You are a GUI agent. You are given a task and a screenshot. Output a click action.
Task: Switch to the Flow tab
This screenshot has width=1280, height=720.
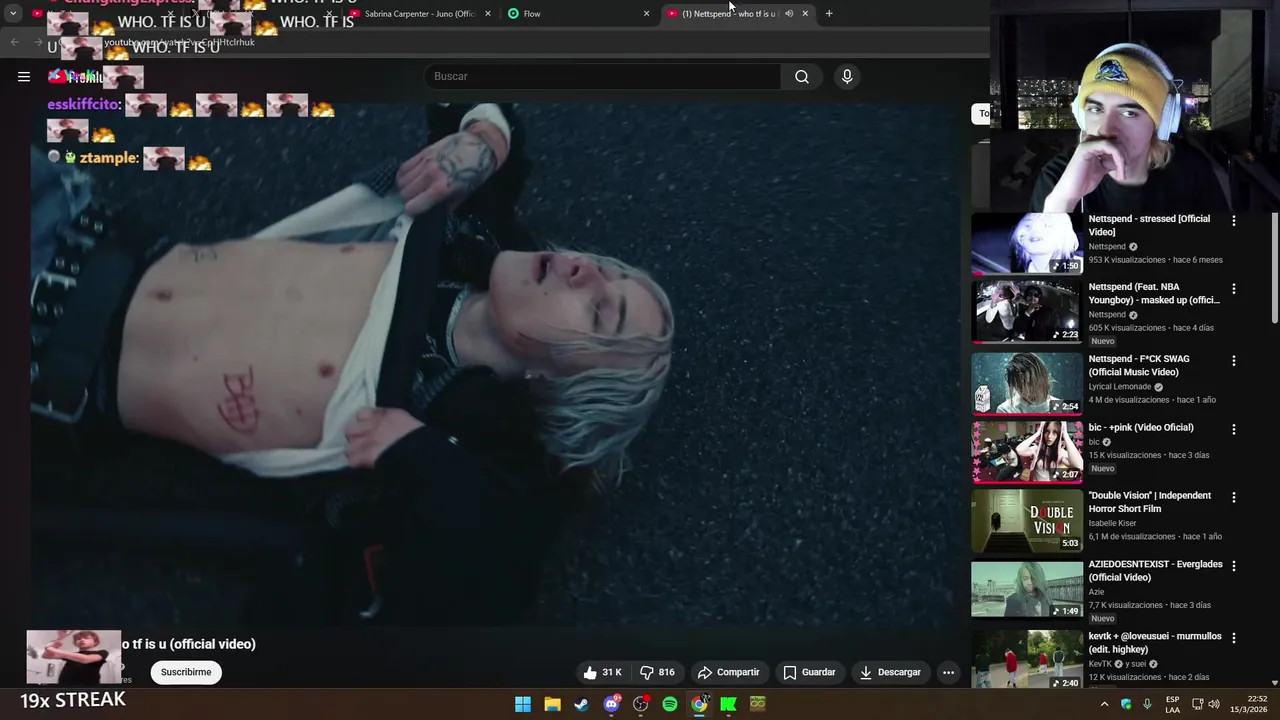pos(575,14)
